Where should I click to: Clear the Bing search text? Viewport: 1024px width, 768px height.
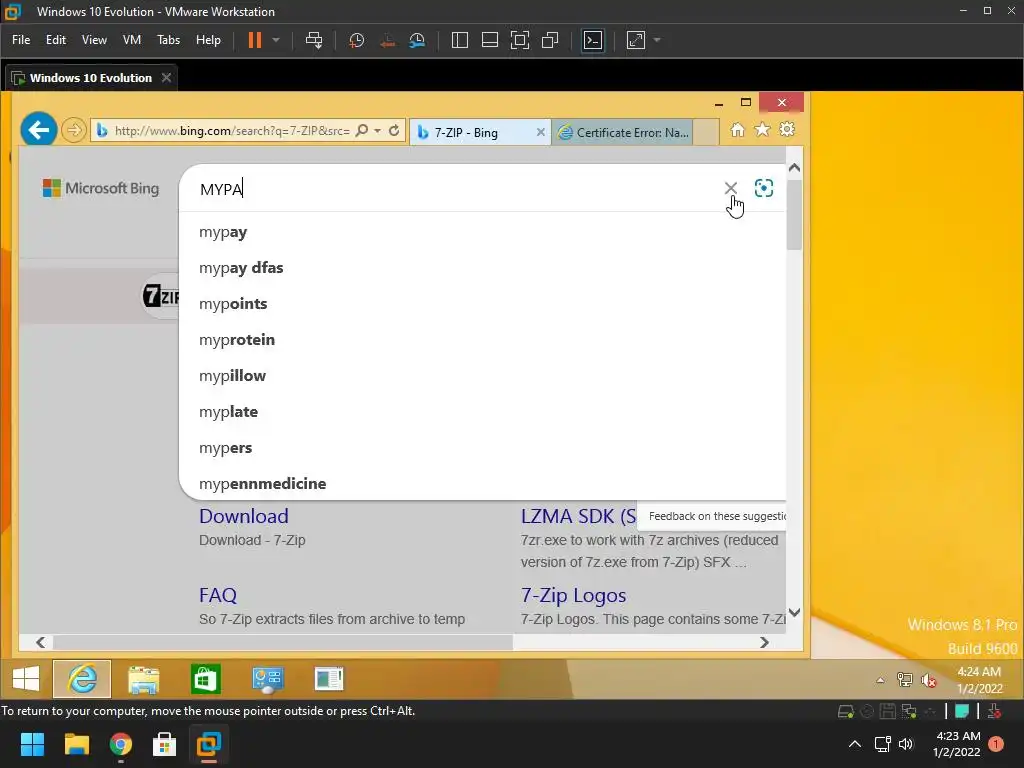tap(731, 188)
